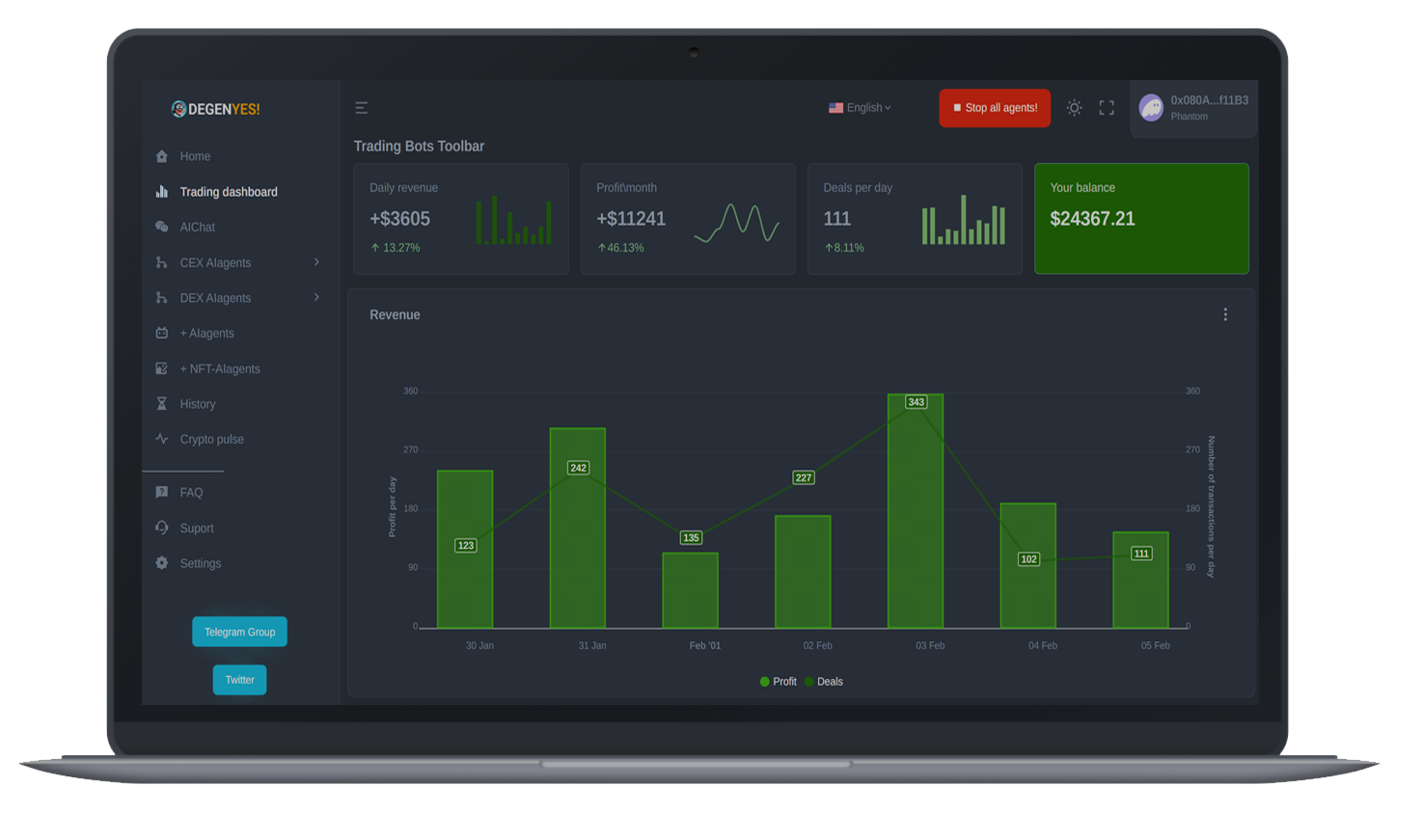This screenshot has width=1423, height=840.
Task: Open the English language dropdown
Action: pyautogui.click(x=860, y=108)
